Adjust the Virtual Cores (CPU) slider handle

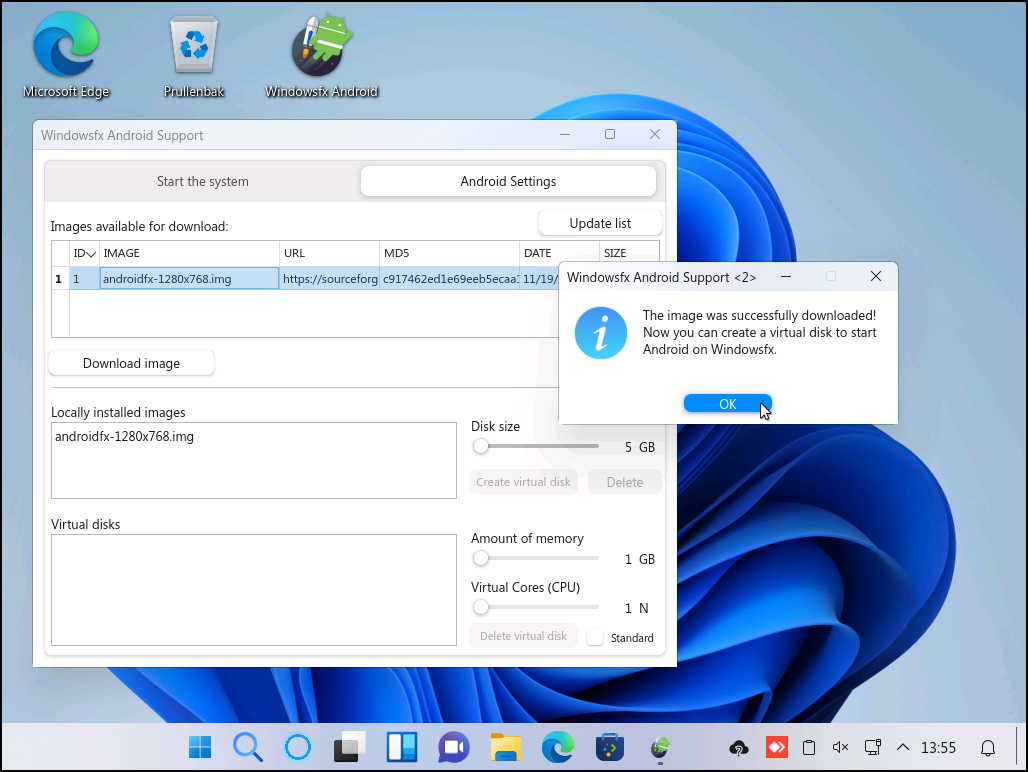(481, 608)
